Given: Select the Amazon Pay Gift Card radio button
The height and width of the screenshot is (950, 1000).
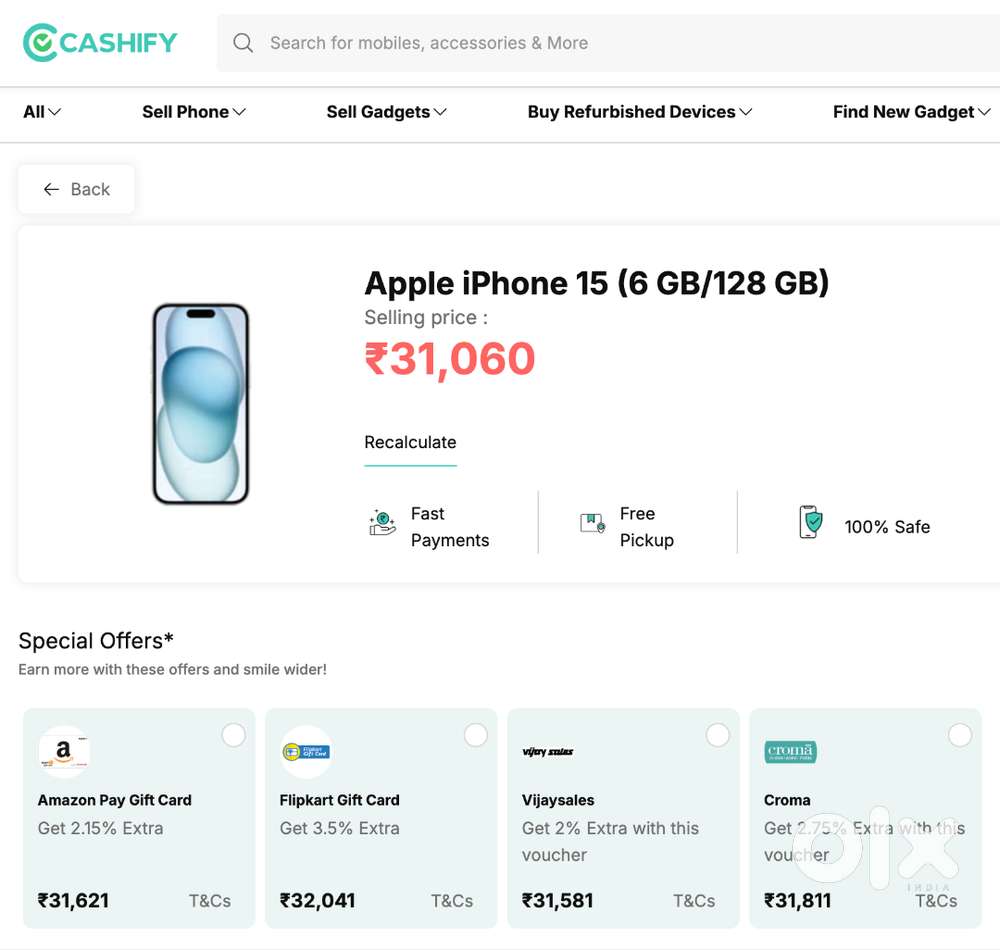Looking at the screenshot, I should (x=233, y=735).
